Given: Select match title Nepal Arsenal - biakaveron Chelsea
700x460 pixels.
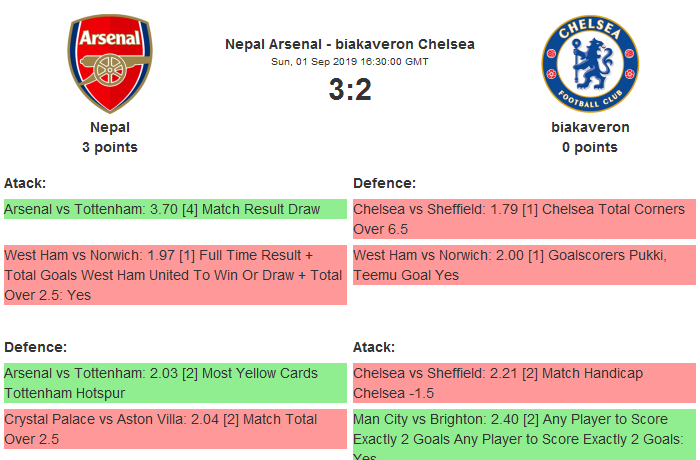Looking at the screenshot, I should click(350, 44).
